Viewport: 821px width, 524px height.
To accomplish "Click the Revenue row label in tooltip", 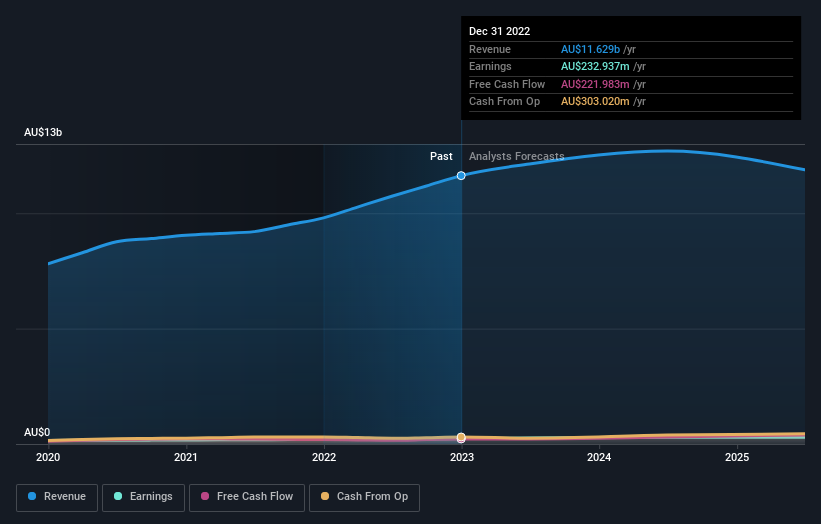I will pyautogui.click(x=490, y=49).
